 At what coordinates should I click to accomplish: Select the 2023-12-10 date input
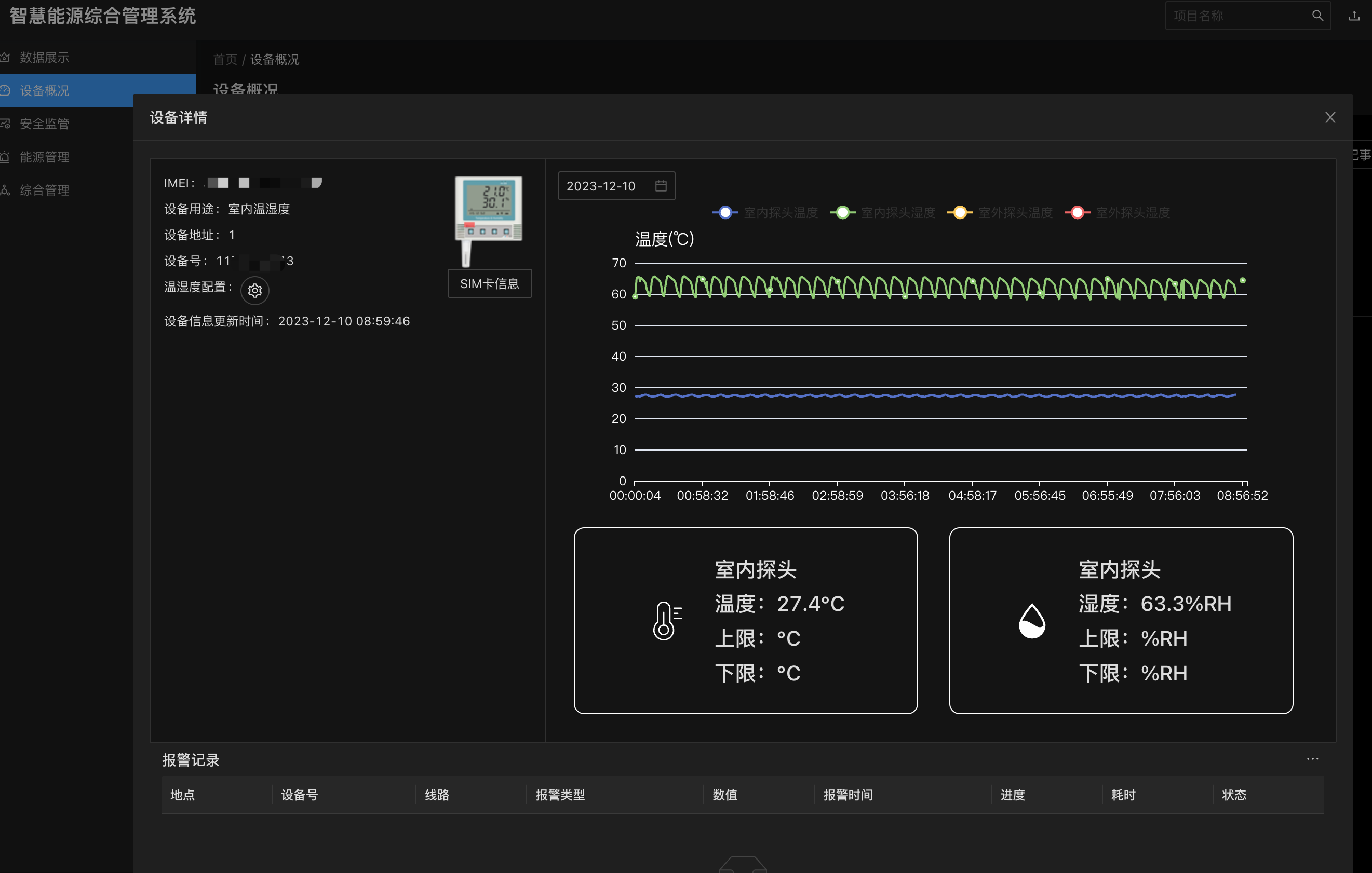(x=616, y=186)
